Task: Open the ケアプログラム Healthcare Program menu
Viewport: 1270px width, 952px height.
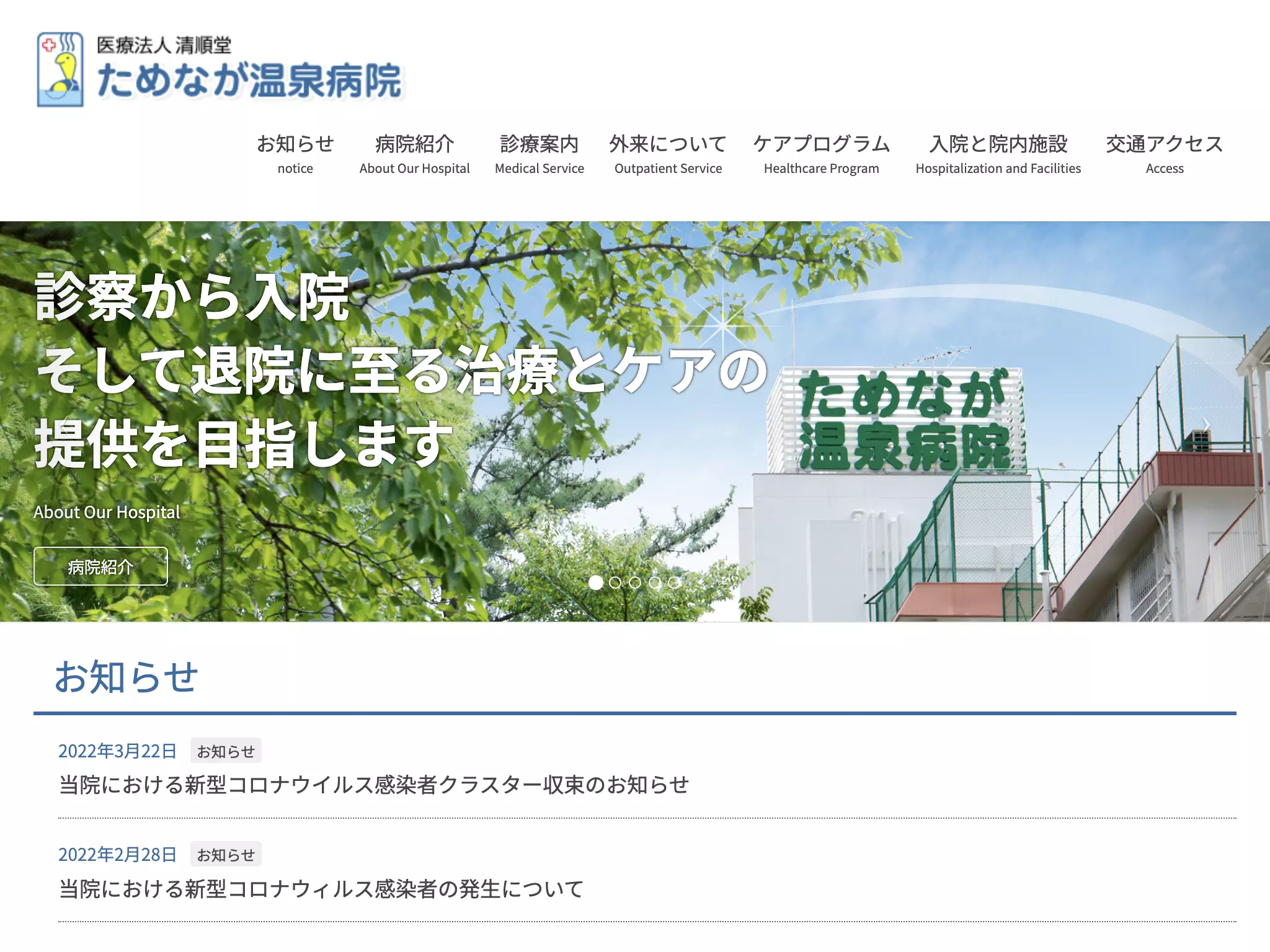Action: pos(821,154)
